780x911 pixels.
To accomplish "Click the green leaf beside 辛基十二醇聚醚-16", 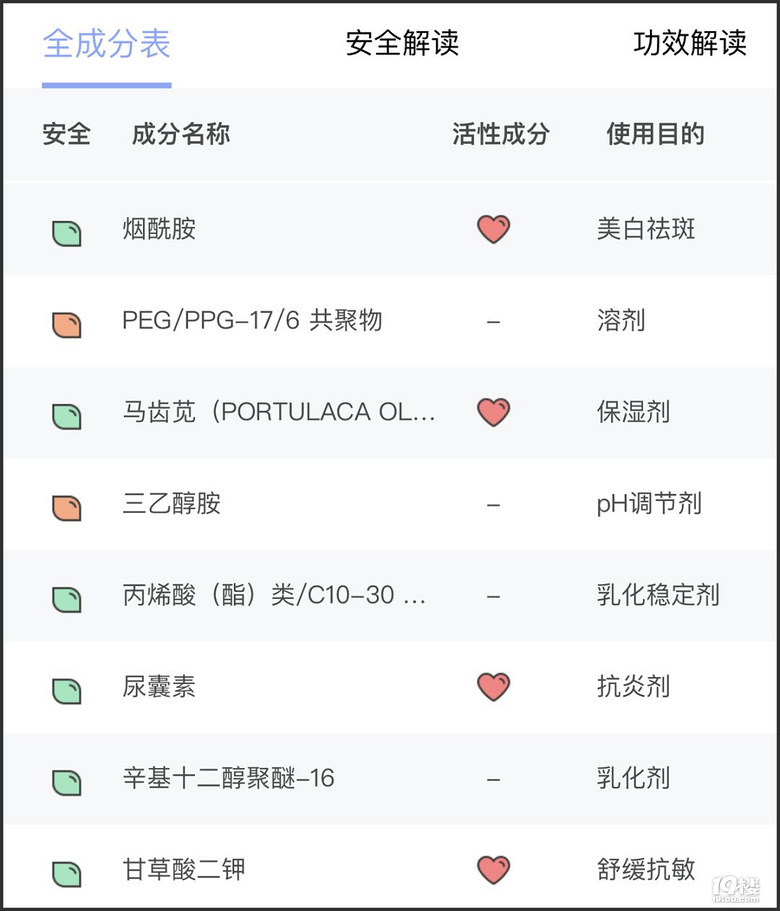I will pos(67,783).
